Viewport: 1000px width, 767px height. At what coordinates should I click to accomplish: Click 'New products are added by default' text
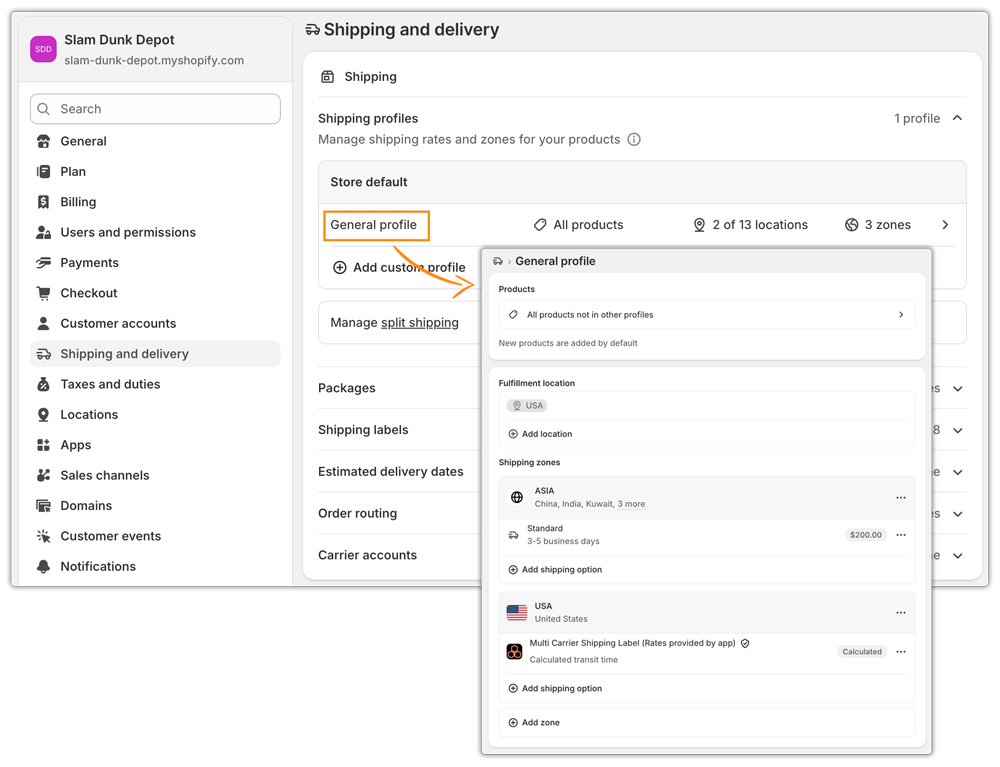[568, 344]
